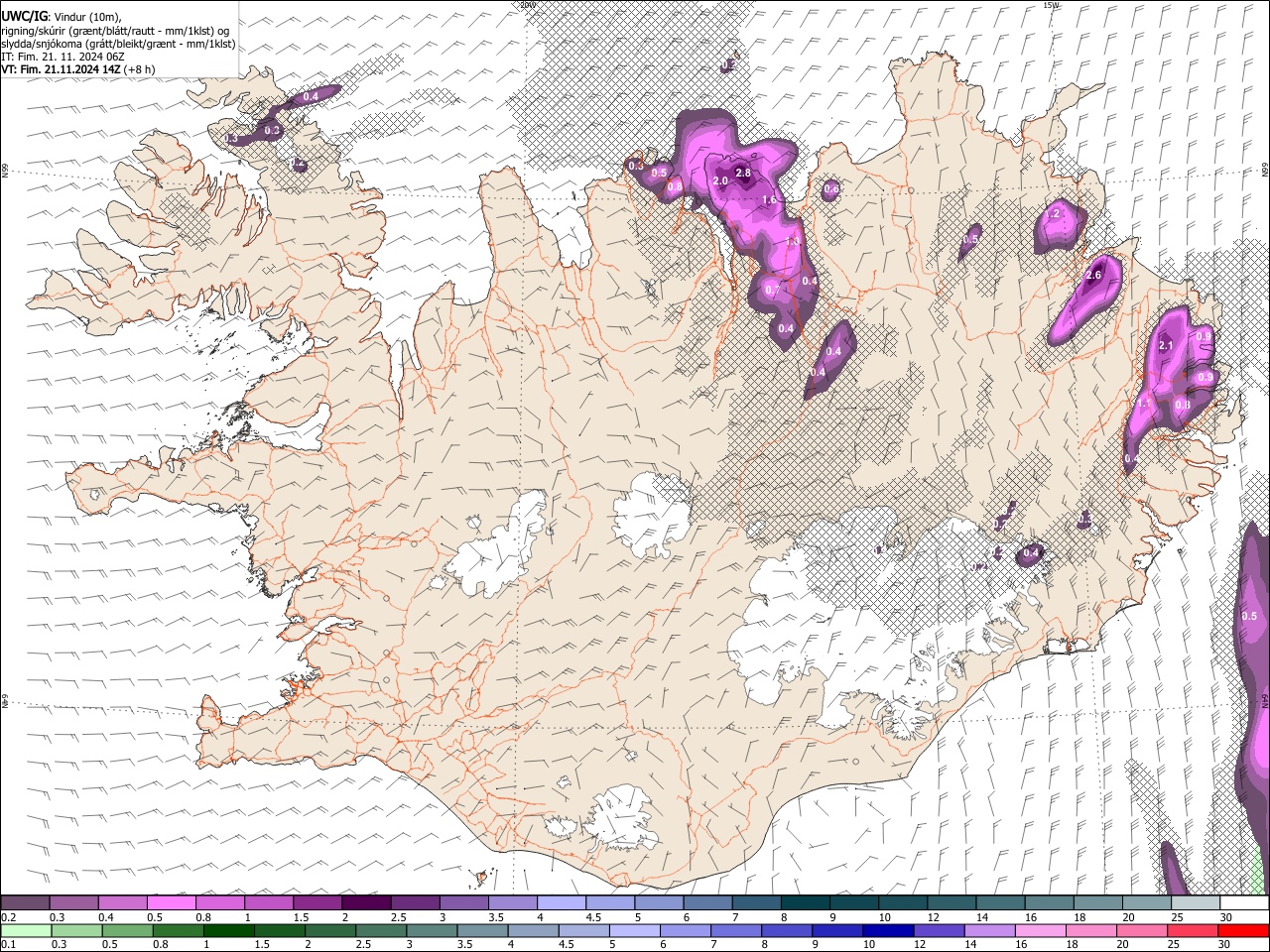Select white snow swatch after 30

(x=1244, y=903)
